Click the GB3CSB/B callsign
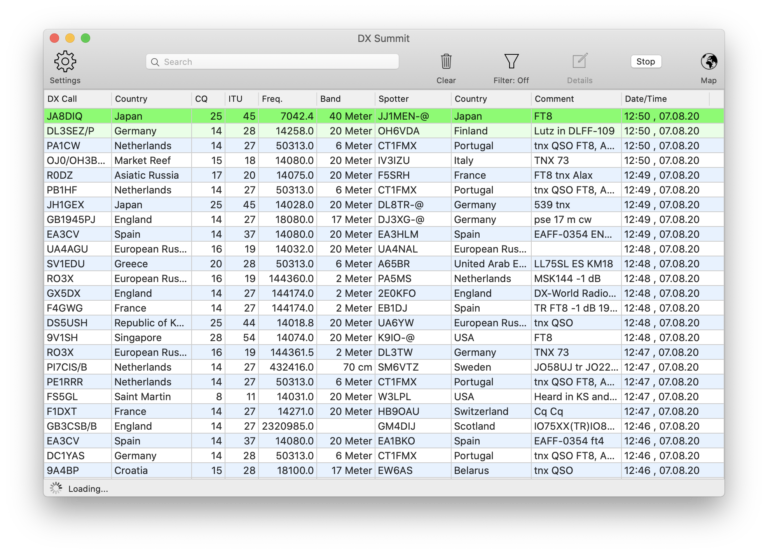The image size is (768, 554). point(71,426)
